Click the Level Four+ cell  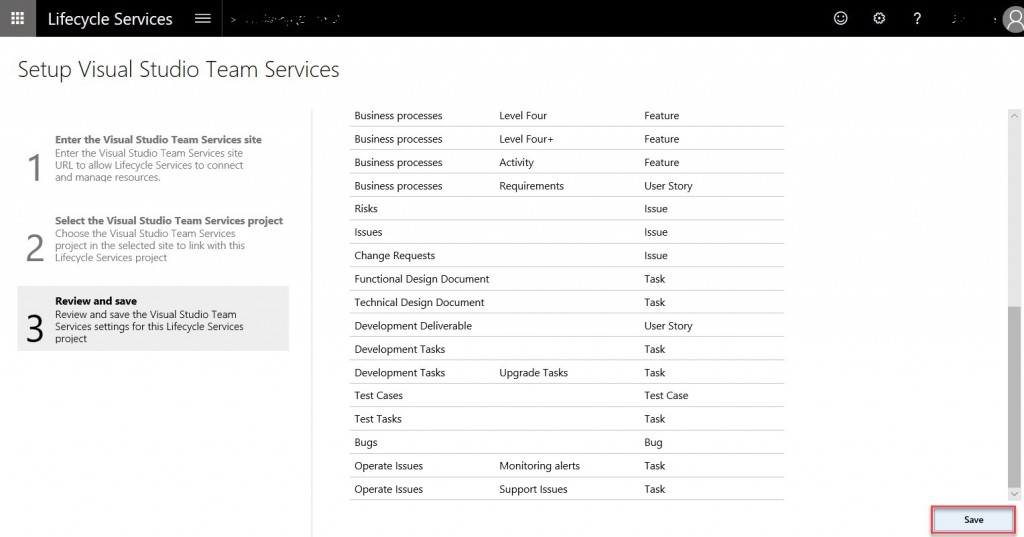[x=526, y=139]
